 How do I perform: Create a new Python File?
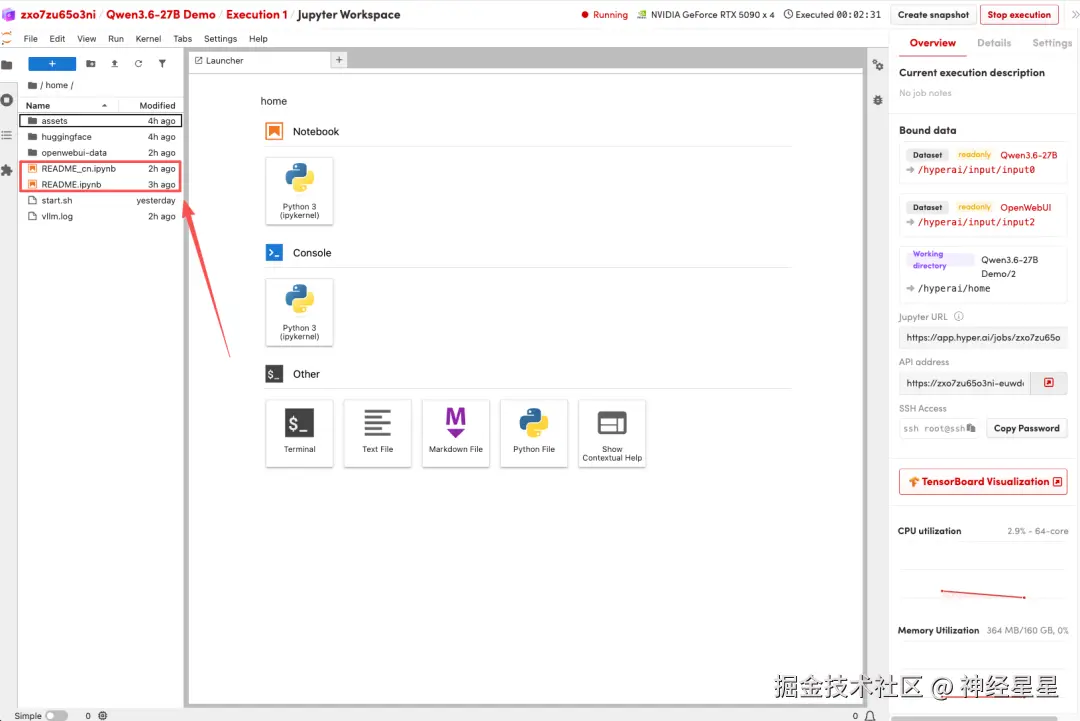click(534, 433)
